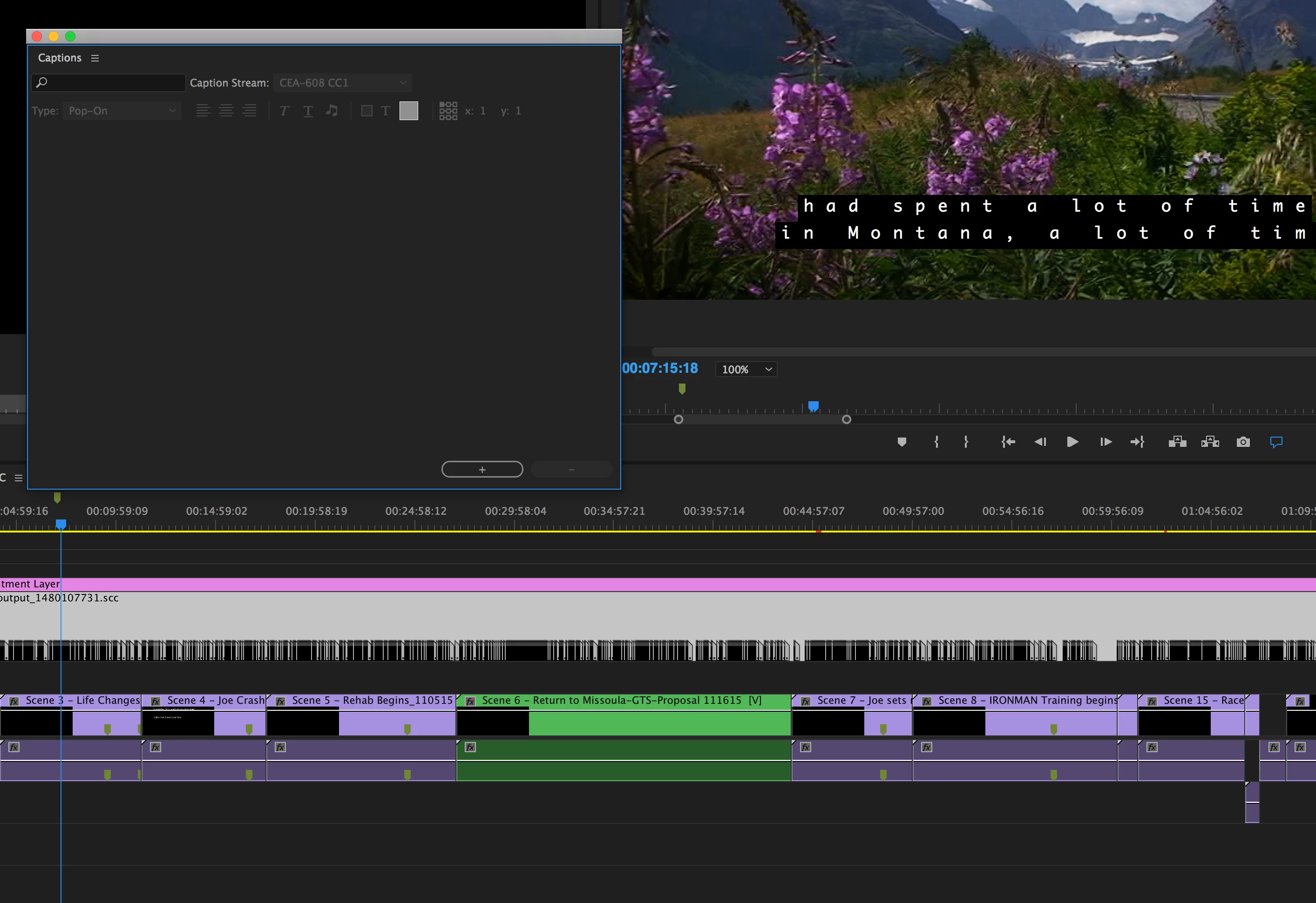Click the Mark Out bracket icon
Image resolution: width=1316 pixels, height=903 pixels.
point(966,442)
